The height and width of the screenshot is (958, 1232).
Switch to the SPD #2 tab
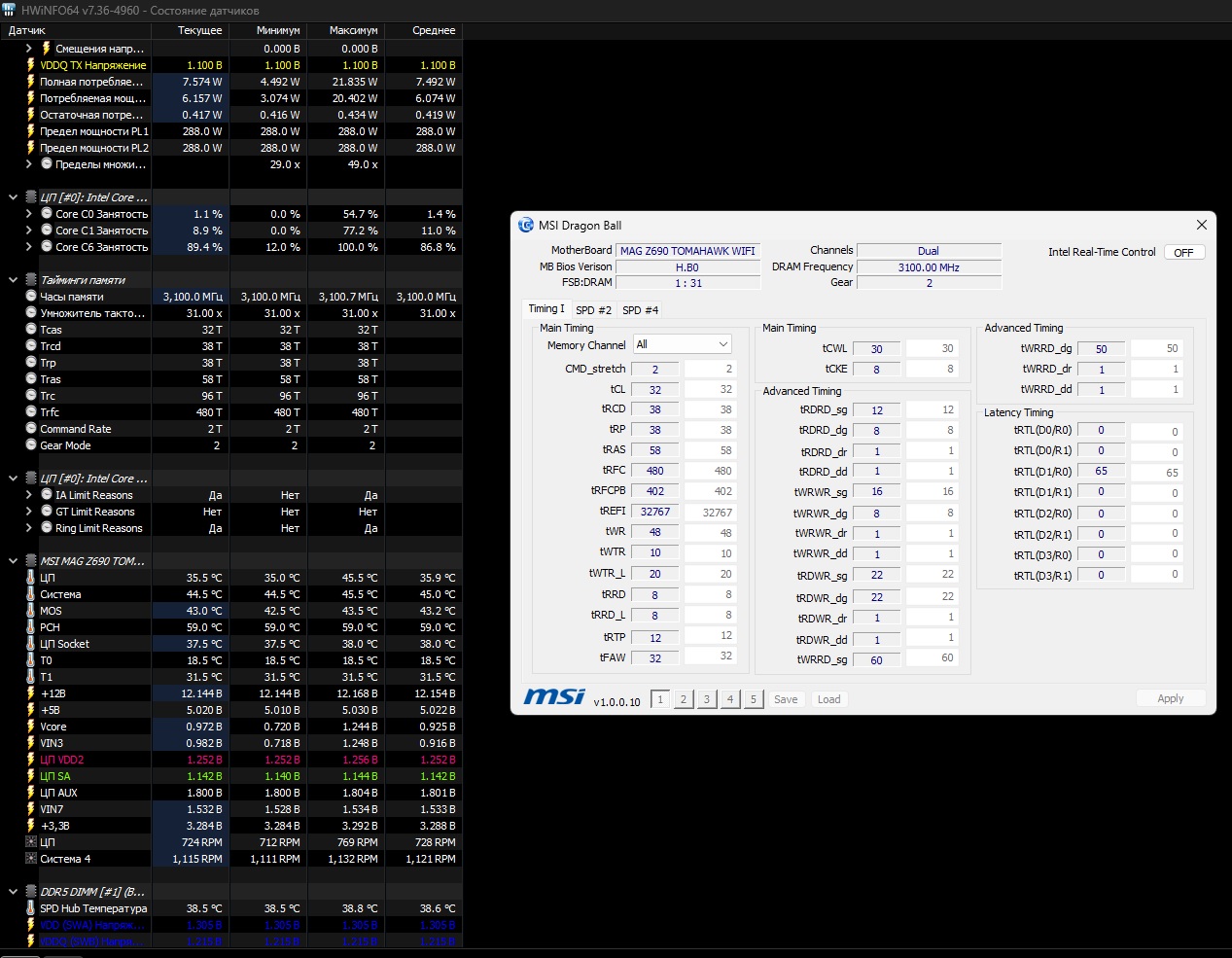coord(593,310)
